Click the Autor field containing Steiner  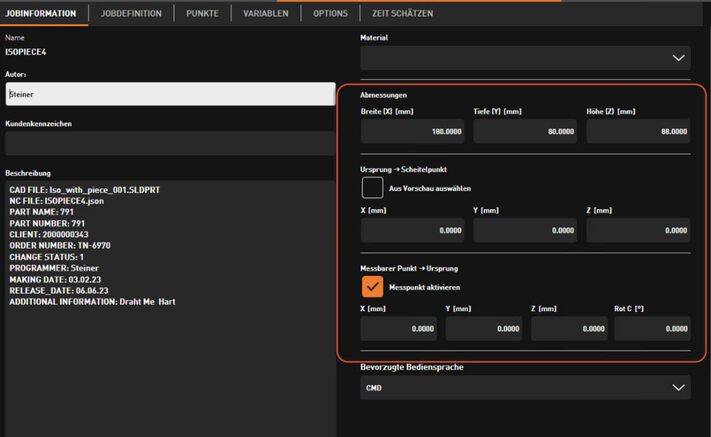[169, 94]
